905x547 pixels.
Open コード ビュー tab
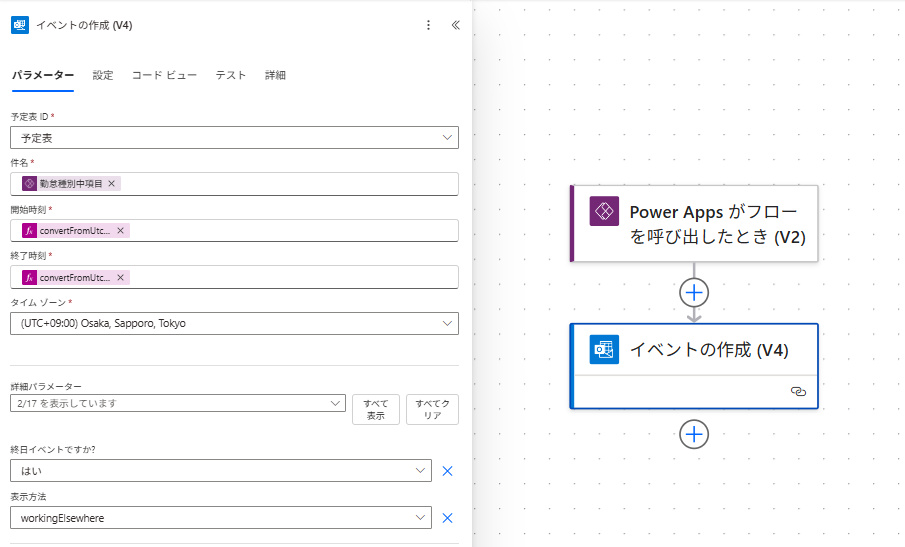click(x=164, y=75)
